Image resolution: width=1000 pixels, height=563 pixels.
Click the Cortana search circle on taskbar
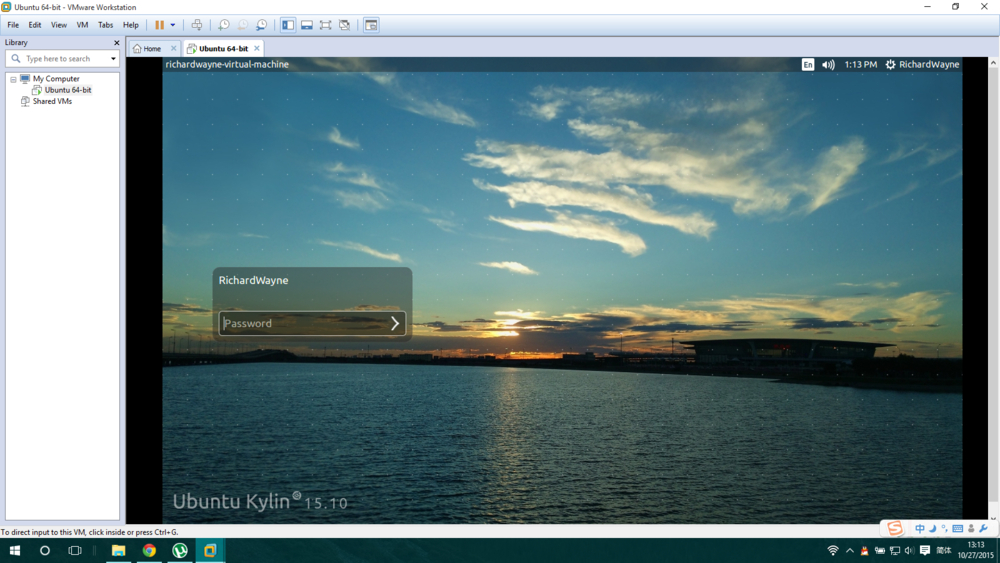point(45,550)
